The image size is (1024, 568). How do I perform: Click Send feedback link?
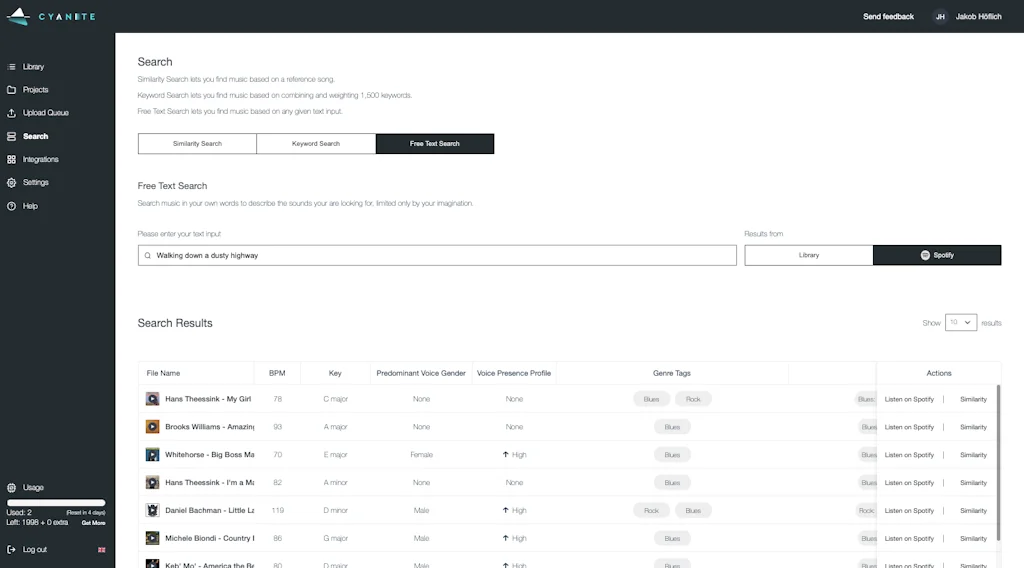click(x=888, y=16)
